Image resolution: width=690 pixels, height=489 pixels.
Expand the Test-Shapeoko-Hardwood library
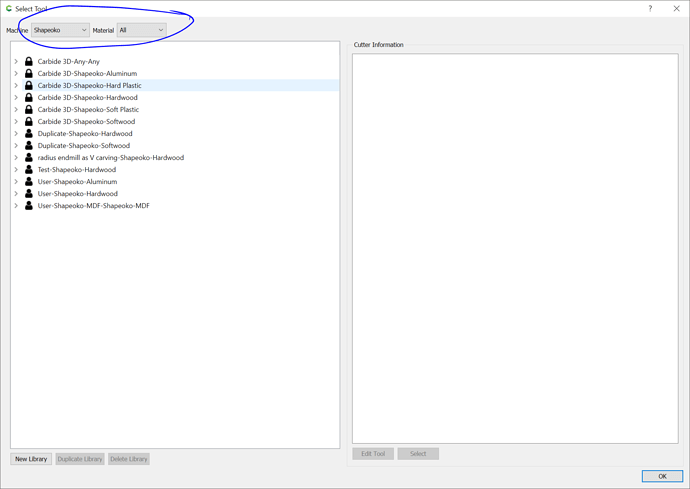pos(16,169)
